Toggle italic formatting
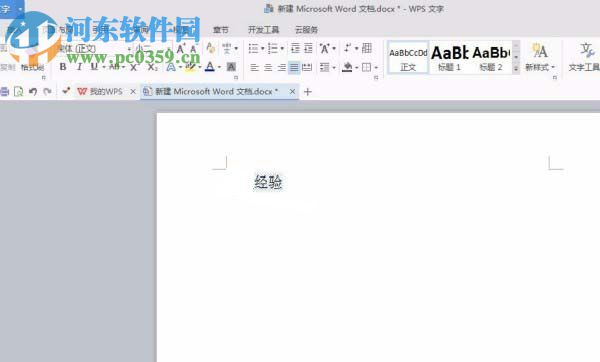This screenshot has height=362, width=600. click(x=79, y=67)
